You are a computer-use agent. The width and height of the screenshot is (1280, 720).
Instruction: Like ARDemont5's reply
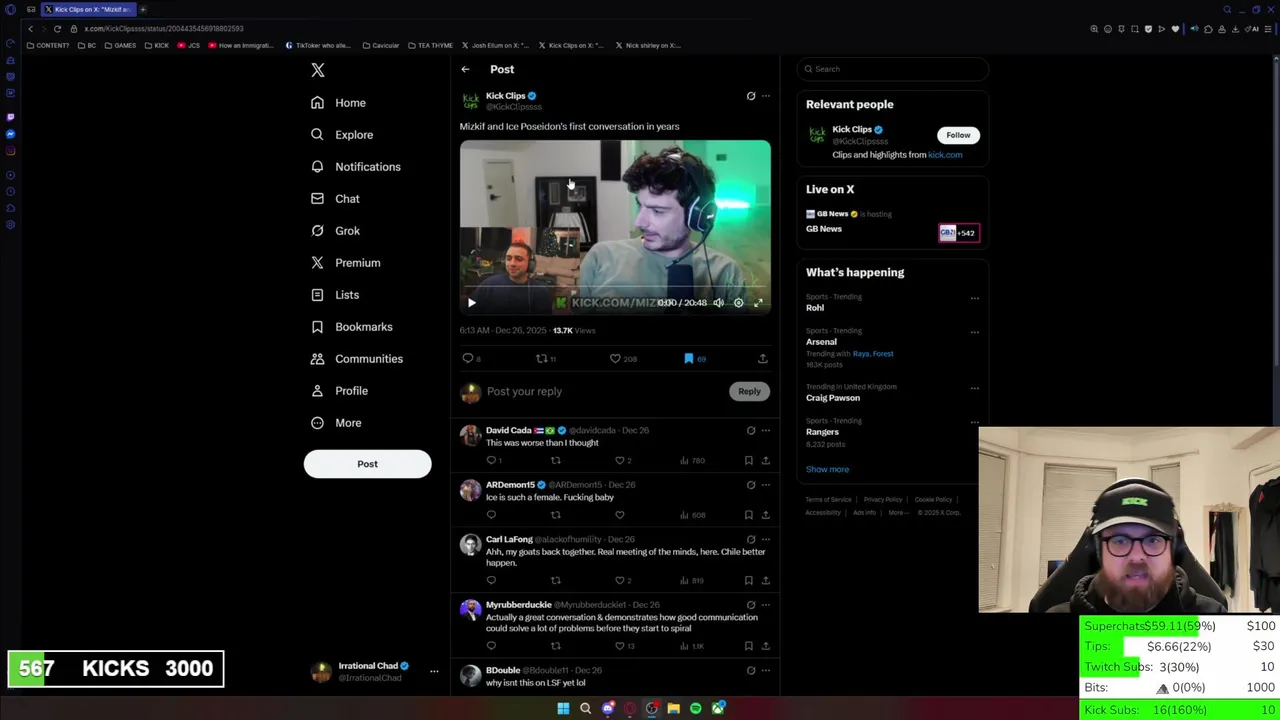click(x=620, y=515)
